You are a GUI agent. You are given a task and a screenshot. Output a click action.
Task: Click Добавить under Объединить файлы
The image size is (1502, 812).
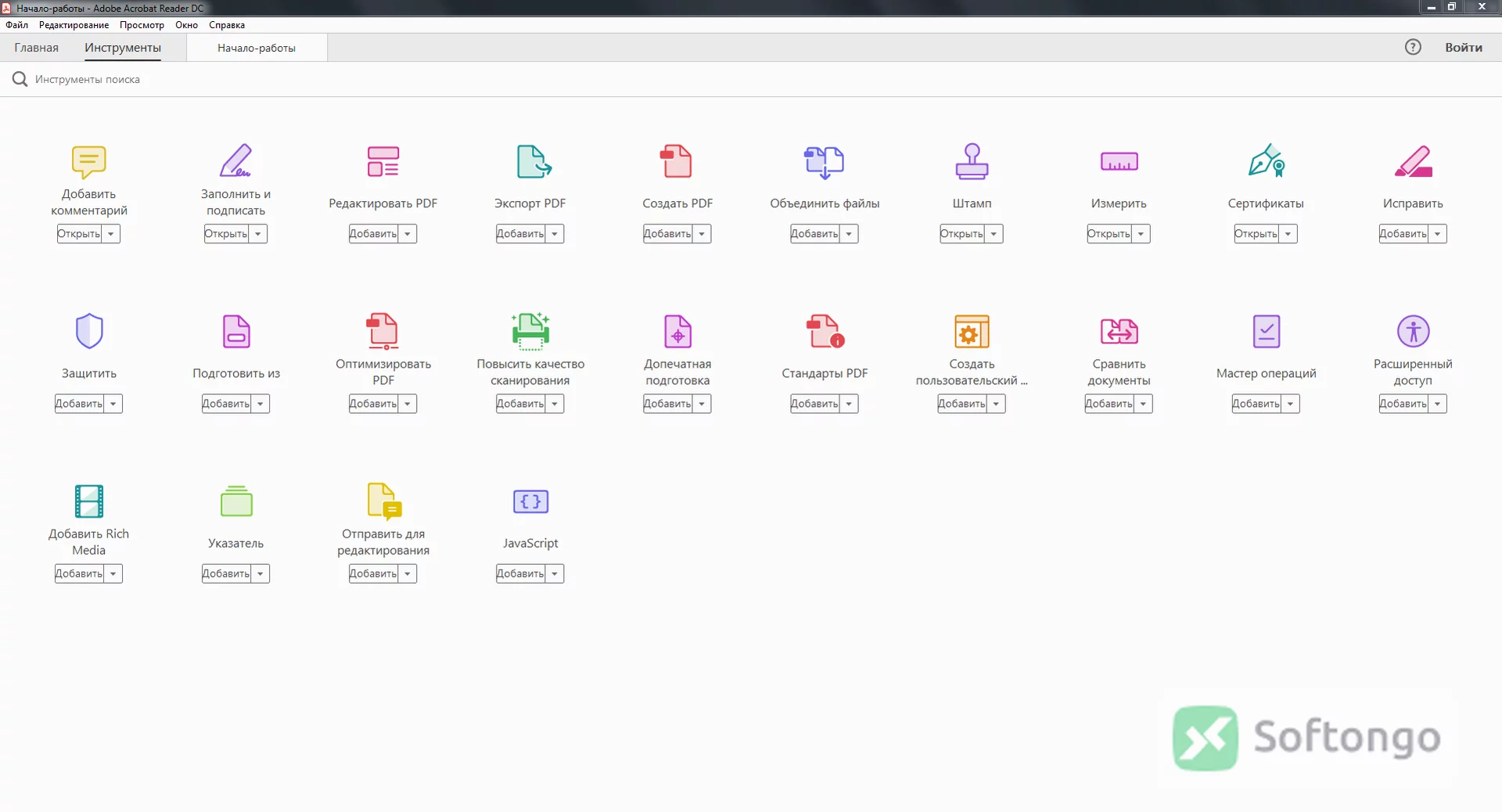tap(814, 234)
